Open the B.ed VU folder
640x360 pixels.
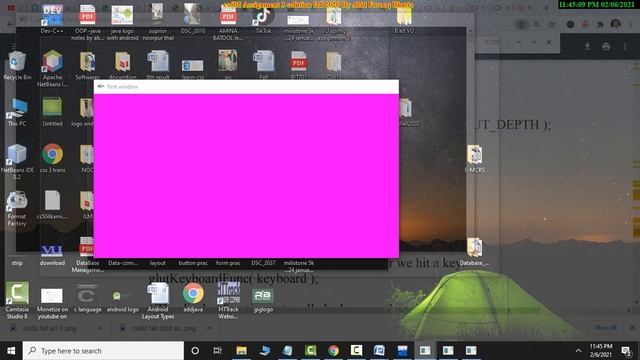pyautogui.click(x=404, y=20)
